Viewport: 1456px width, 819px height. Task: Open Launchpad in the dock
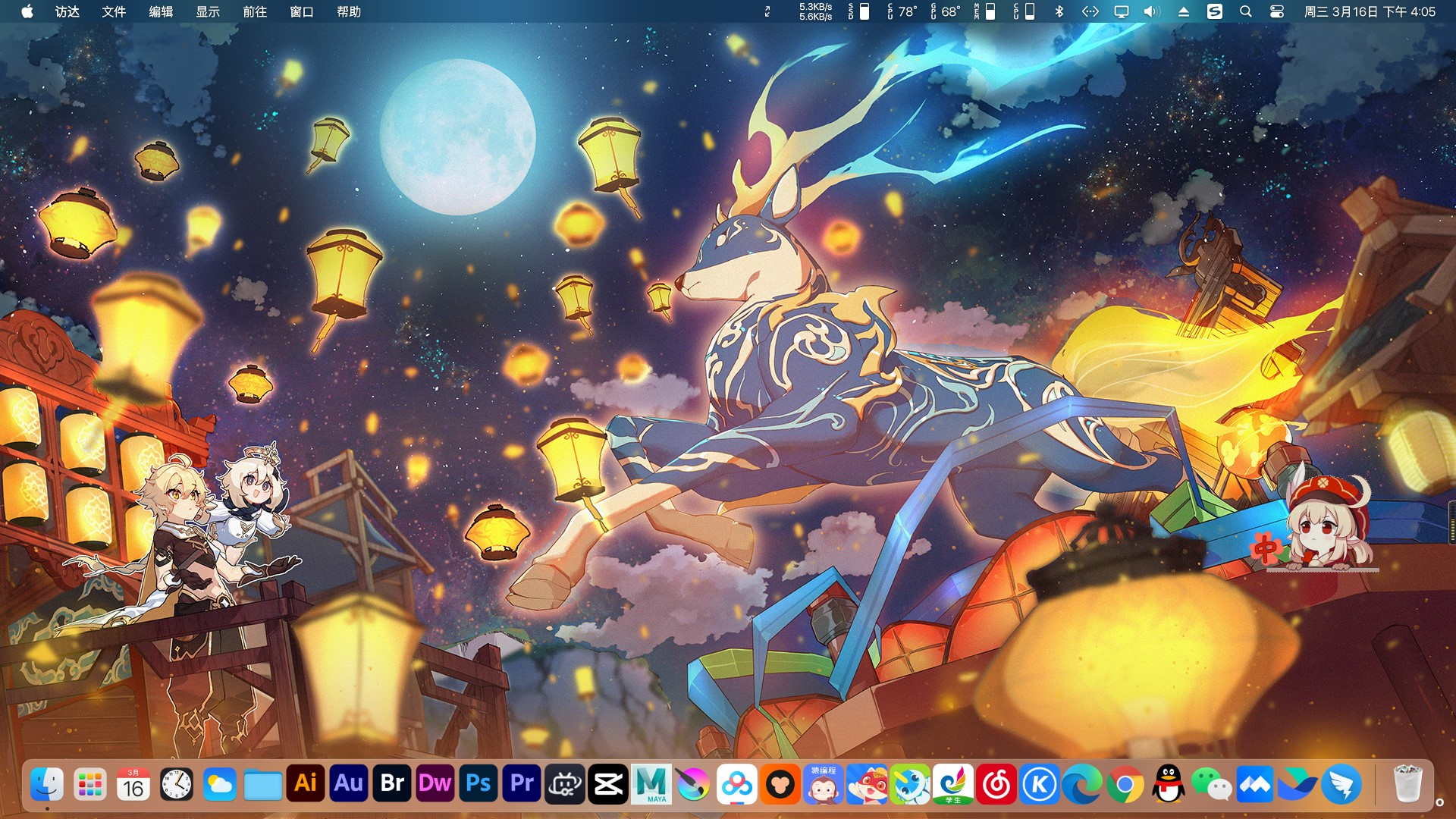pyautogui.click(x=90, y=784)
